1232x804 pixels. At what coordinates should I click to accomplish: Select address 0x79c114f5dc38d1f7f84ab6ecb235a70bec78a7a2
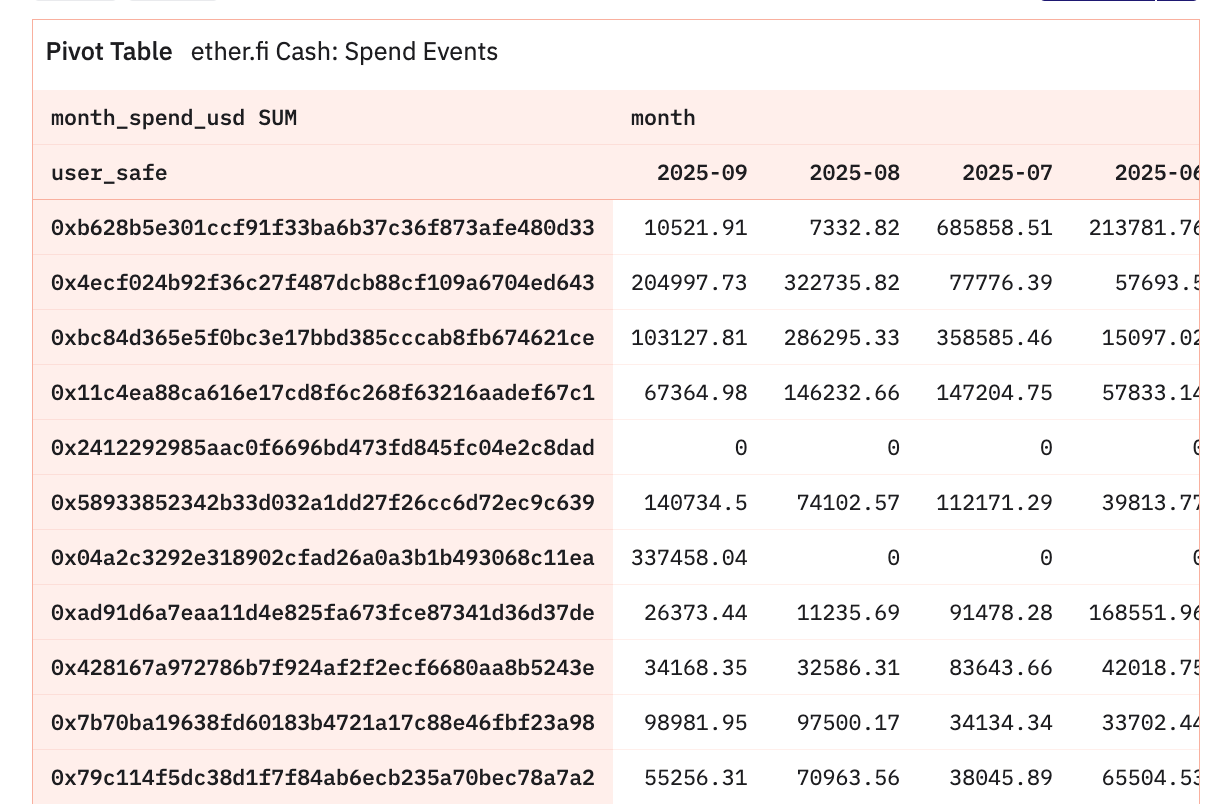323,778
